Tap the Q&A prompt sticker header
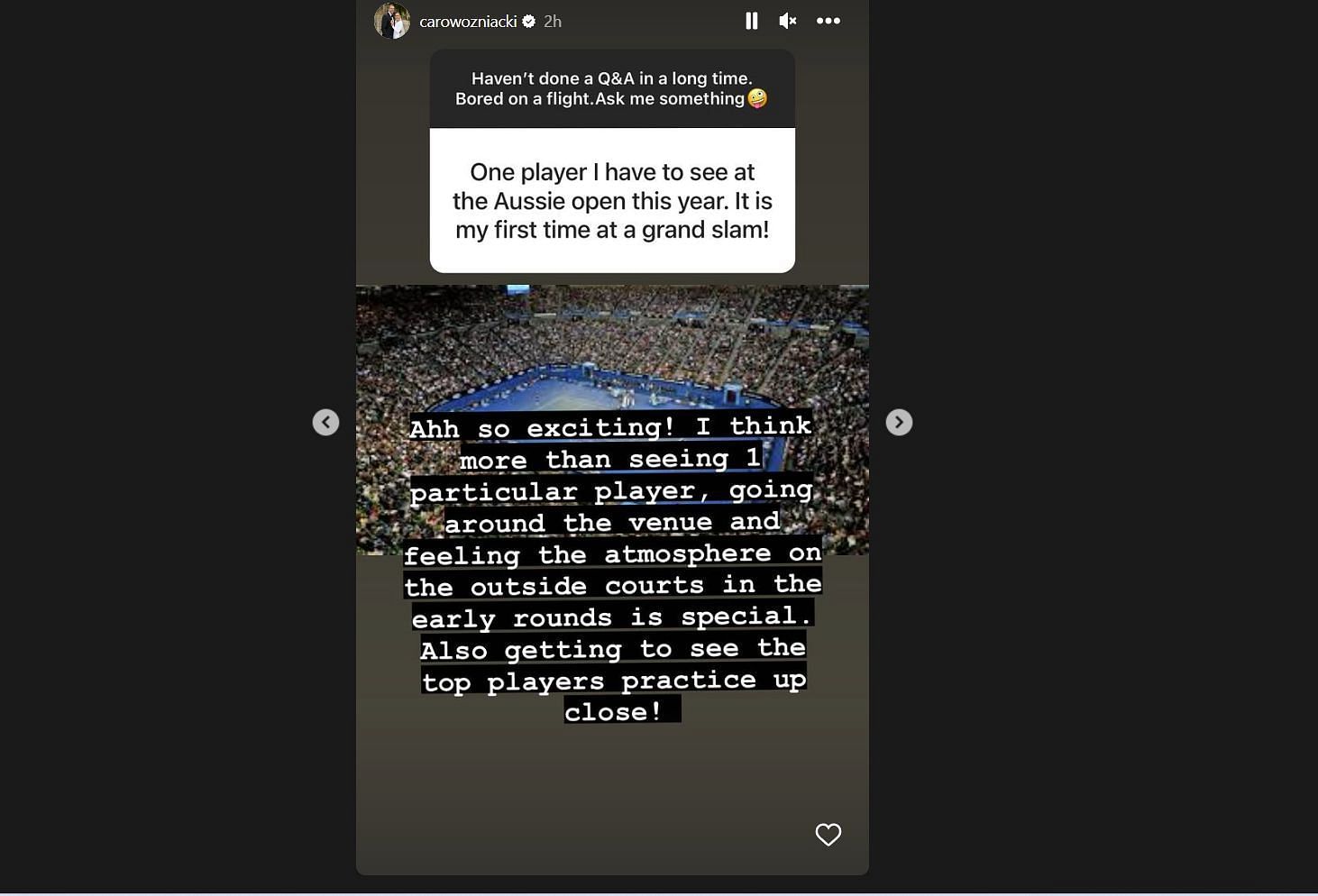Viewport: 1318px width, 896px height. [612, 88]
